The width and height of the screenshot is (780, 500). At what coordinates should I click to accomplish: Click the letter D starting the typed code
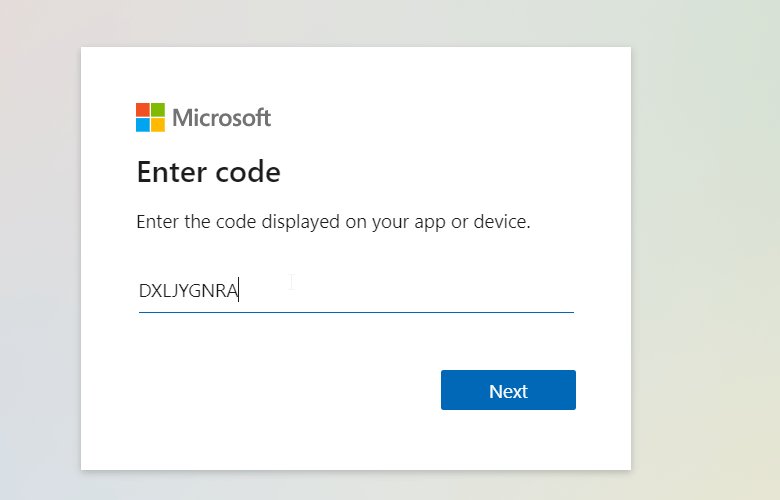click(145, 291)
